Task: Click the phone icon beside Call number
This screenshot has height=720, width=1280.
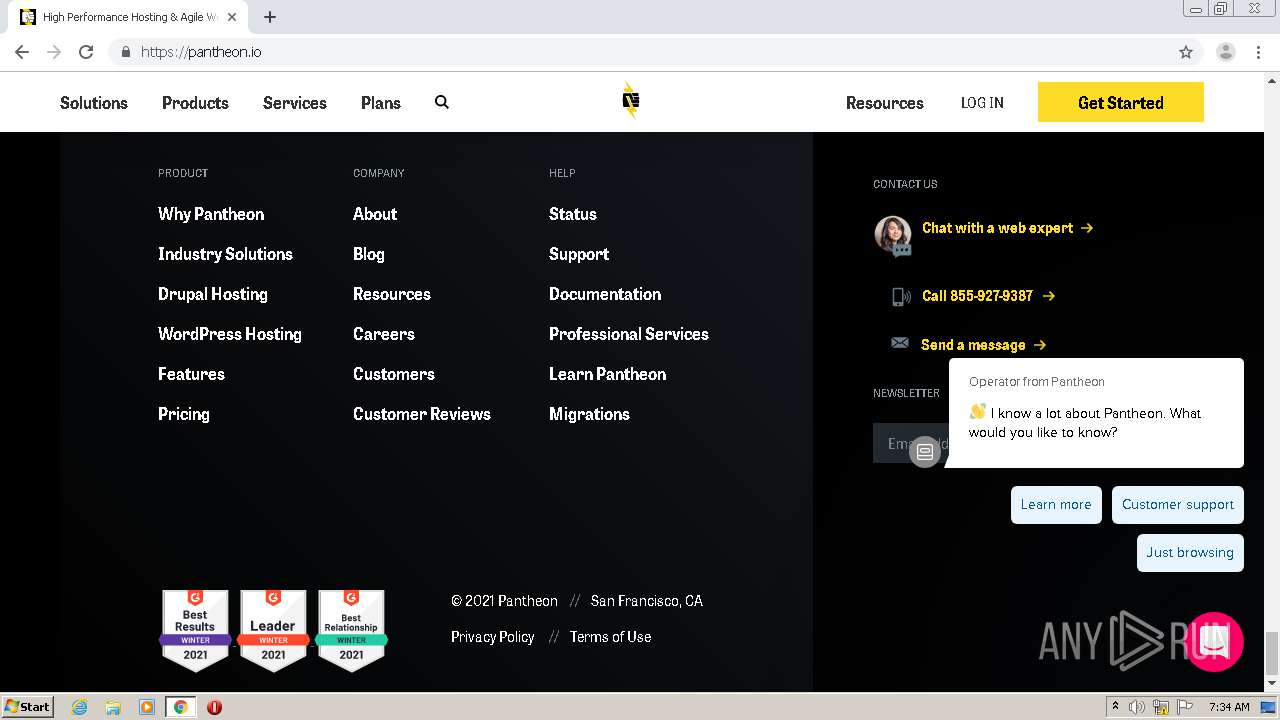Action: coord(901,296)
